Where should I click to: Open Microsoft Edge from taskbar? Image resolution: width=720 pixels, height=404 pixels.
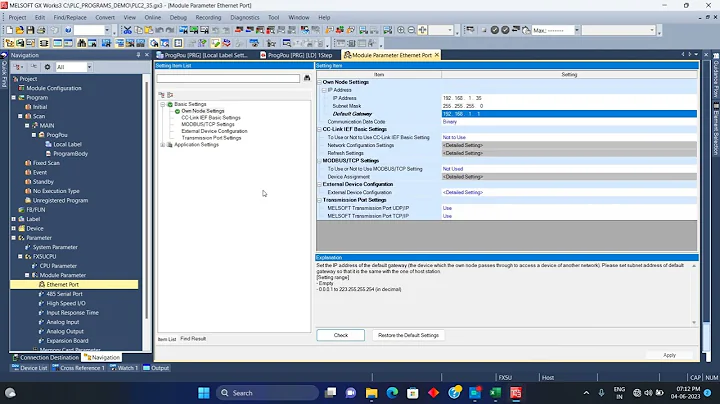click(392, 393)
